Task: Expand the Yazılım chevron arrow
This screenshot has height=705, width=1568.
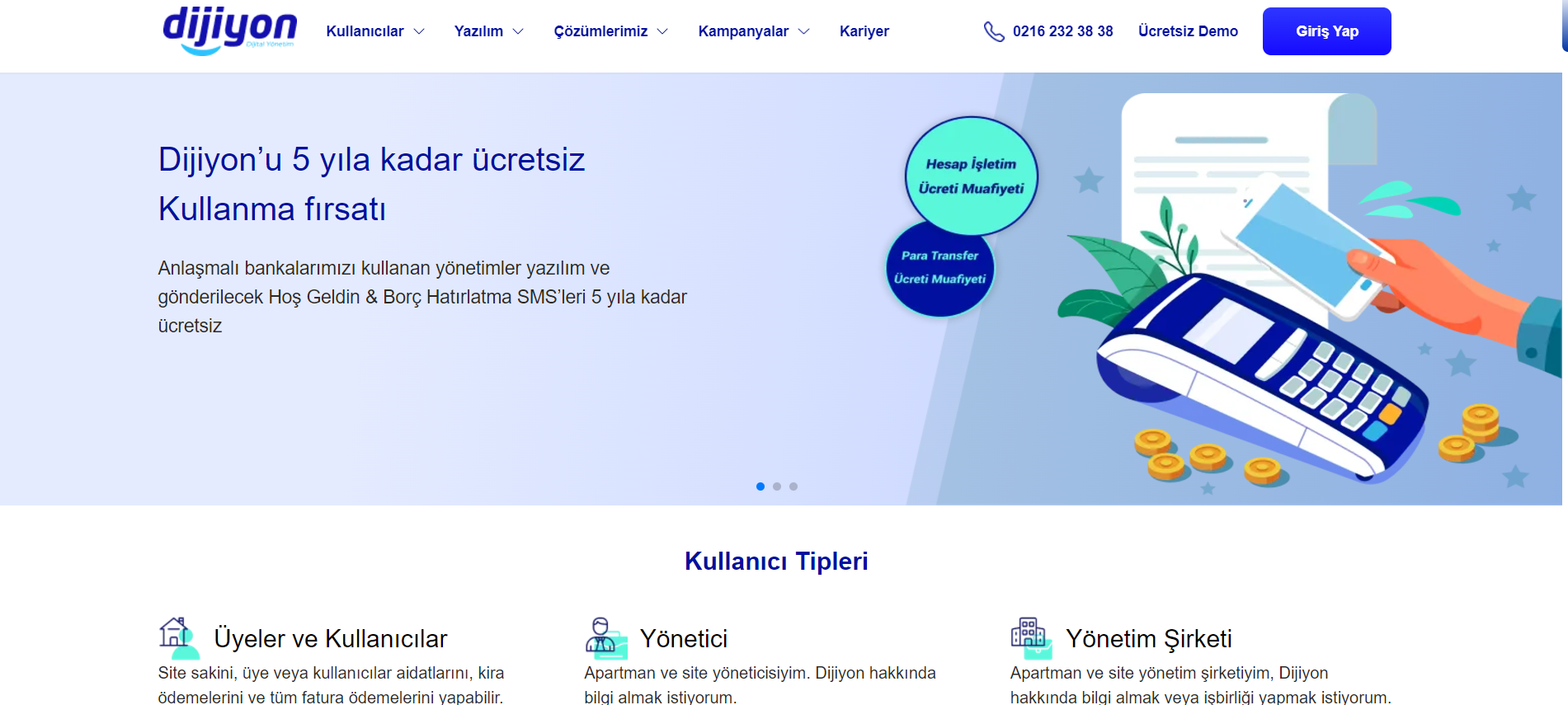Action: point(518,31)
